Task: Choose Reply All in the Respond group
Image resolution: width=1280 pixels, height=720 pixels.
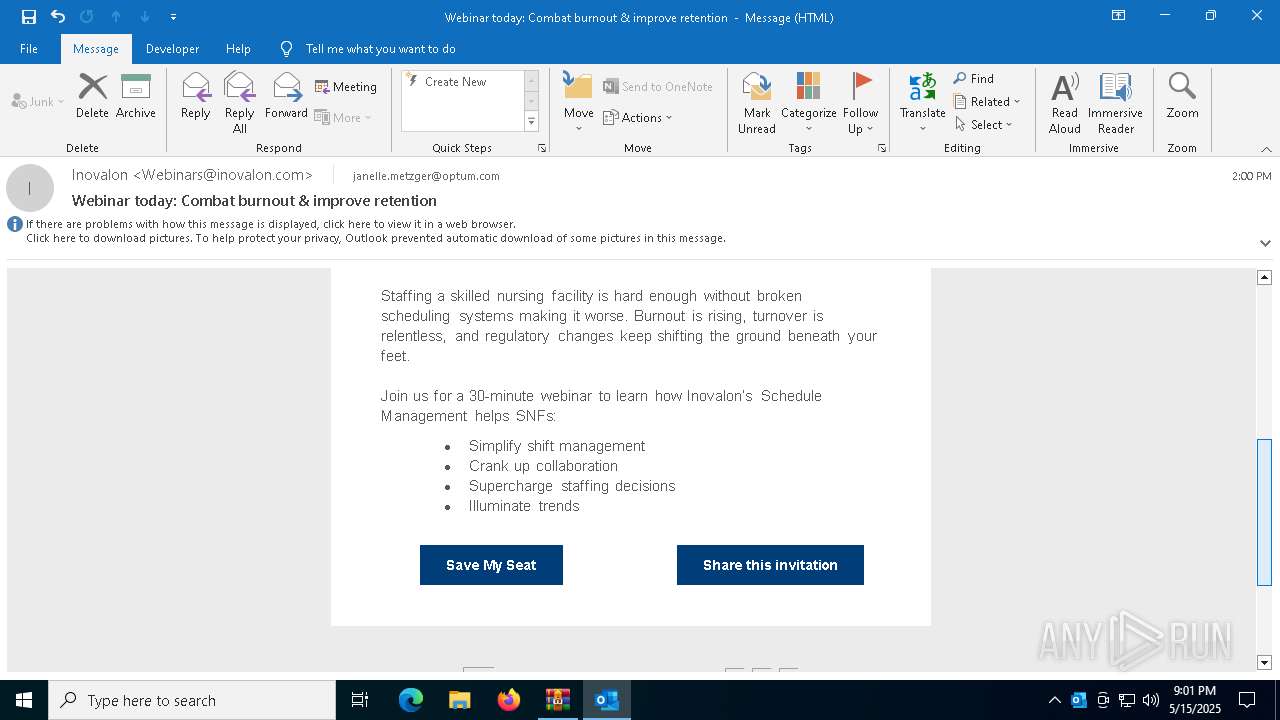Action: (240, 102)
